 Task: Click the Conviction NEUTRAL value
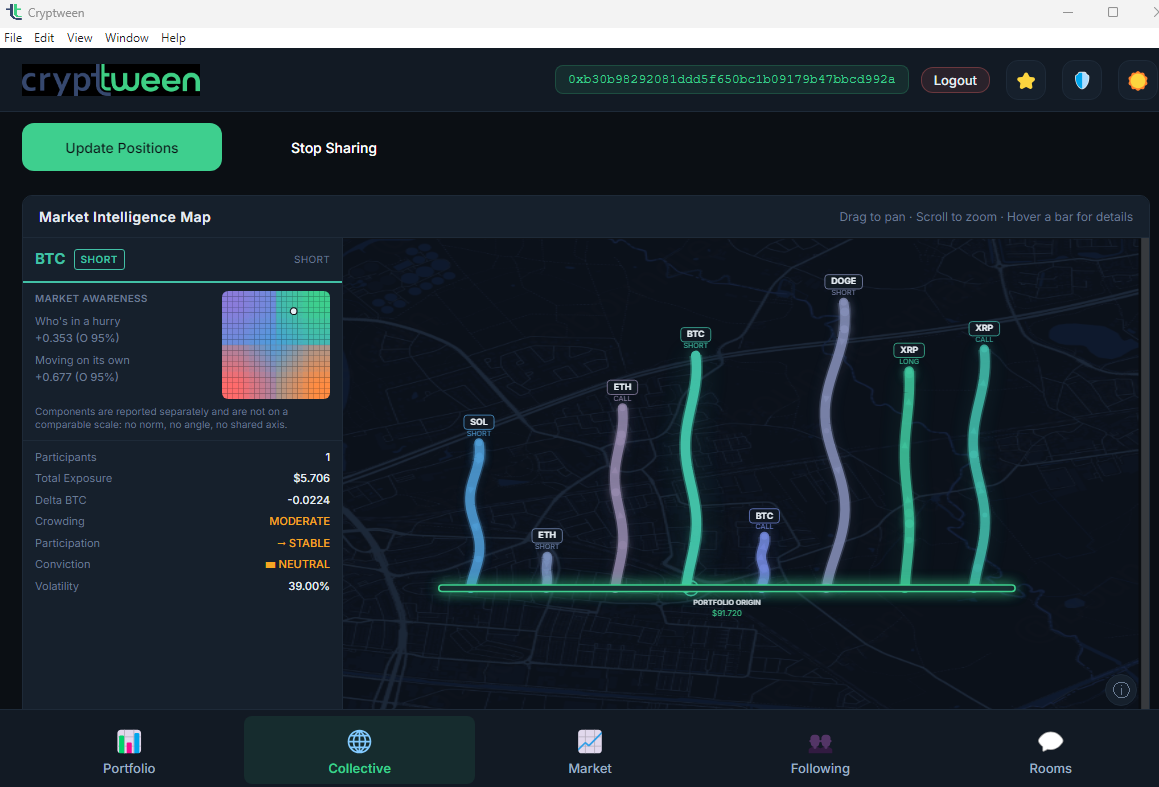[x=298, y=564]
